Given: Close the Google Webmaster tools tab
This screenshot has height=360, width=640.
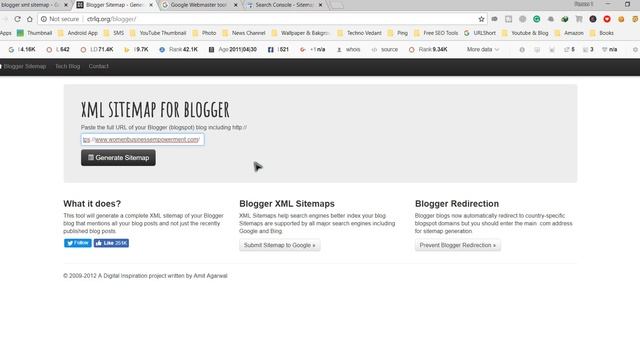Looking at the screenshot, I should [x=236, y=5].
